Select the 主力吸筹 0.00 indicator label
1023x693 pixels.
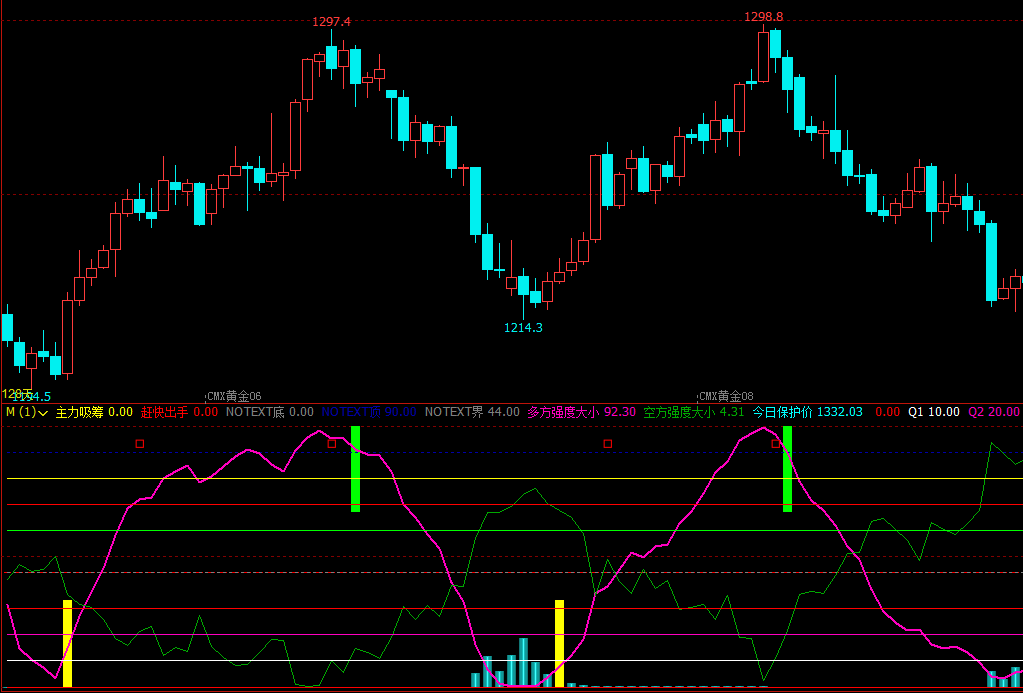coord(94,412)
